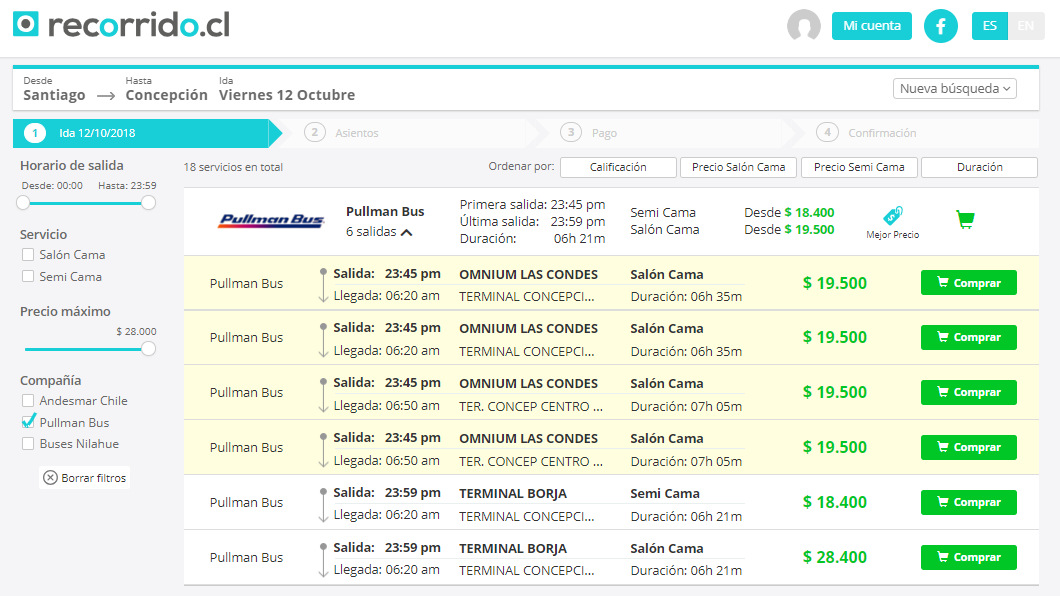Click the green cart icon in Pullman Bus summary
This screenshot has height=596, width=1060.
pyautogui.click(x=965, y=219)
